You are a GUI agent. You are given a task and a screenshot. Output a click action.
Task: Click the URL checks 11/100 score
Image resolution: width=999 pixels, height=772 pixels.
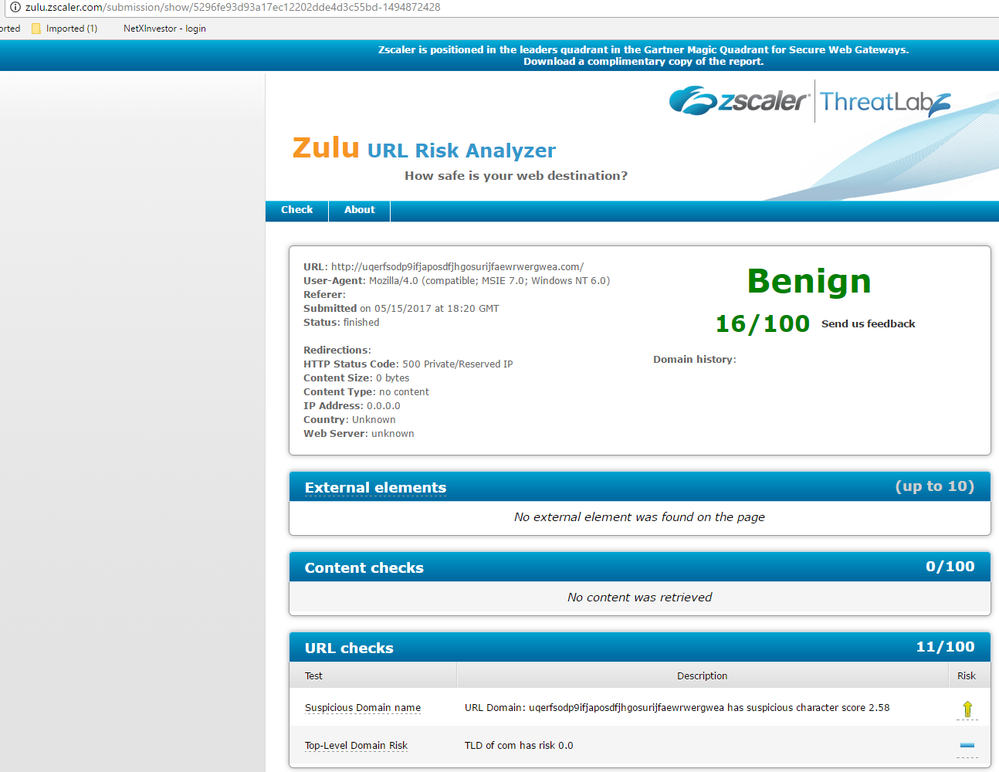click(x=945, y=647)
